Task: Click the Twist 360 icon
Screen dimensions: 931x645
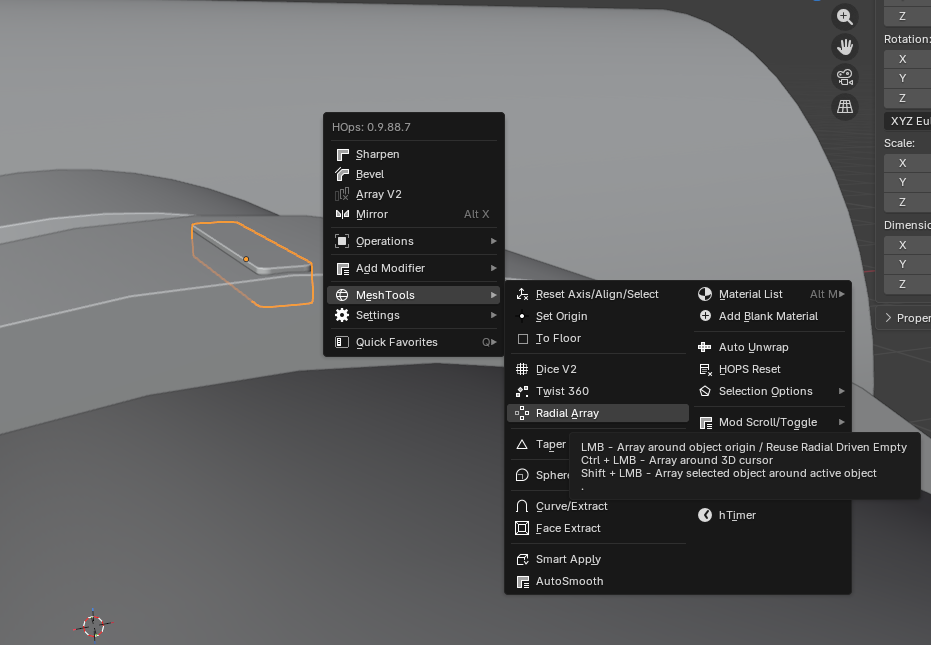Action: pyautogui.click(x=522, y=391)
